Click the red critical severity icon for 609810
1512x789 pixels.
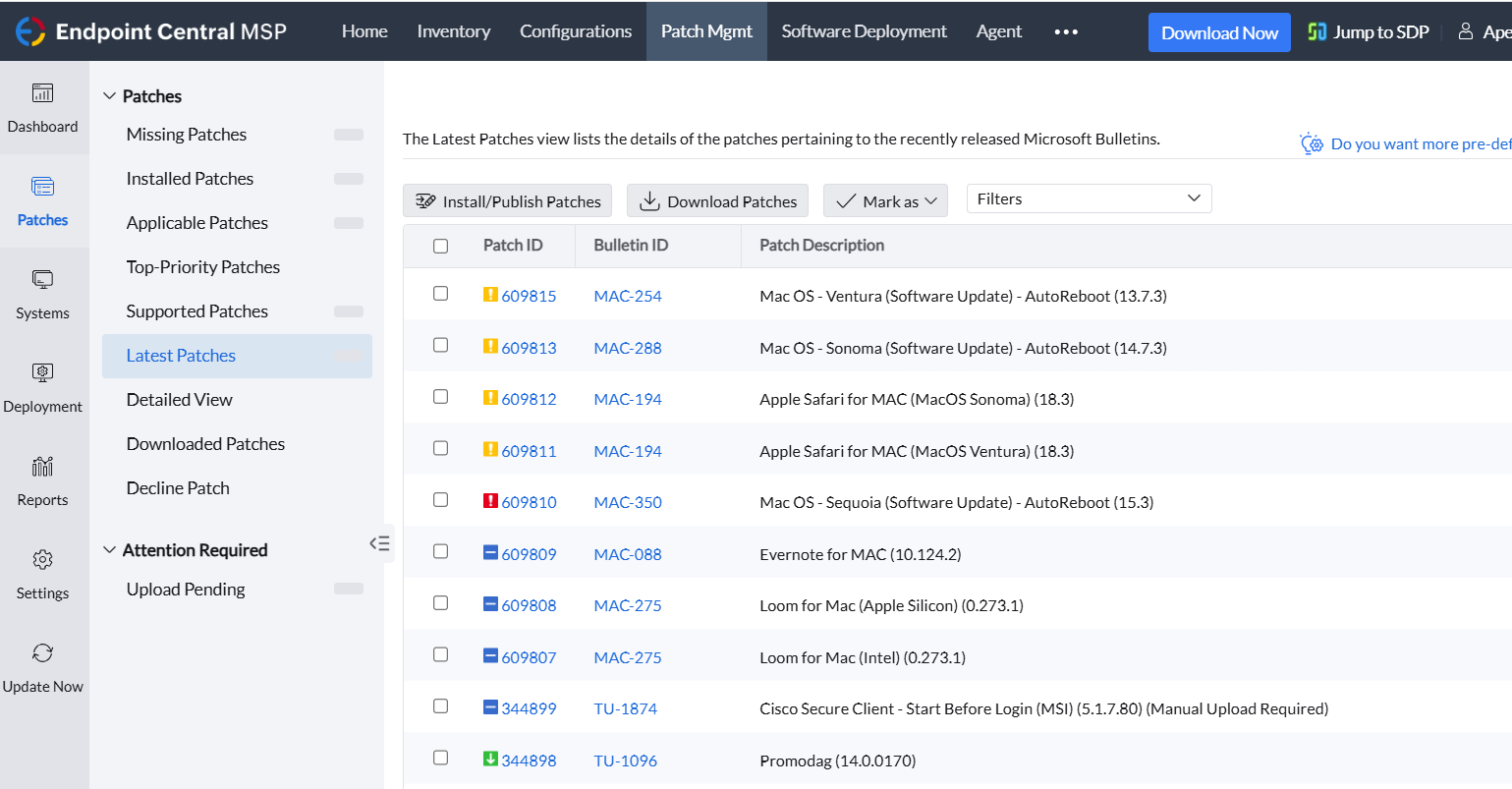click(x=491, y=501)
